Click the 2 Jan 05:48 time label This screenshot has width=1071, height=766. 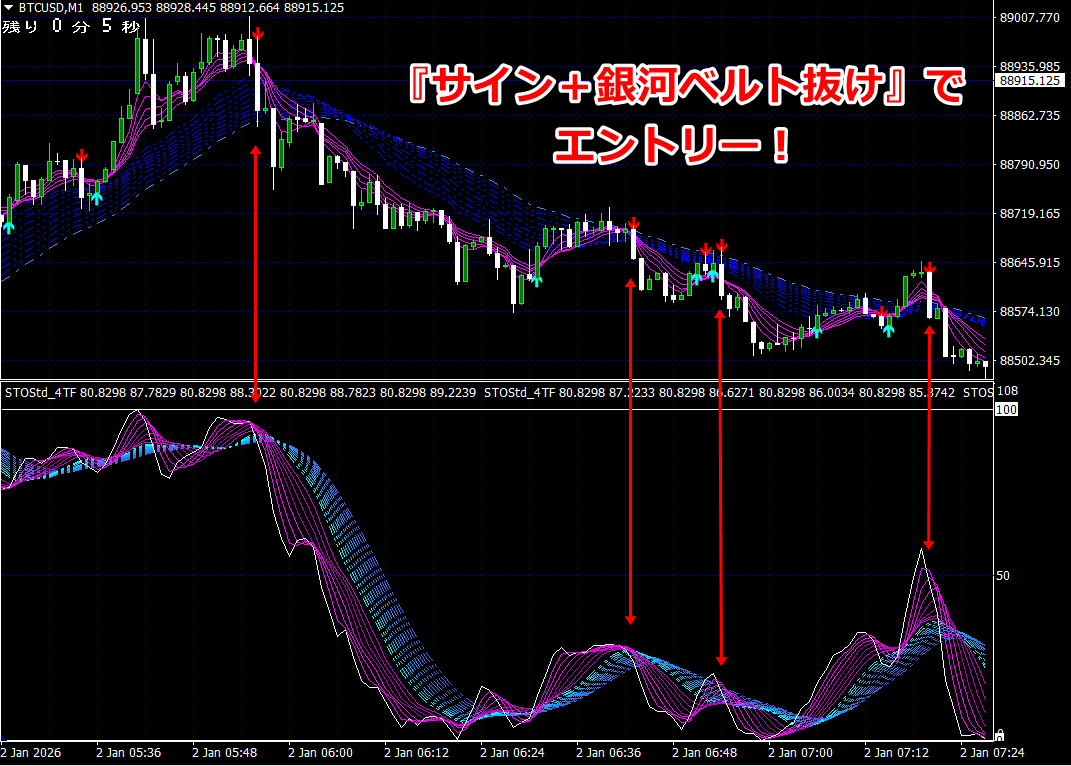(x=225, y=752)
